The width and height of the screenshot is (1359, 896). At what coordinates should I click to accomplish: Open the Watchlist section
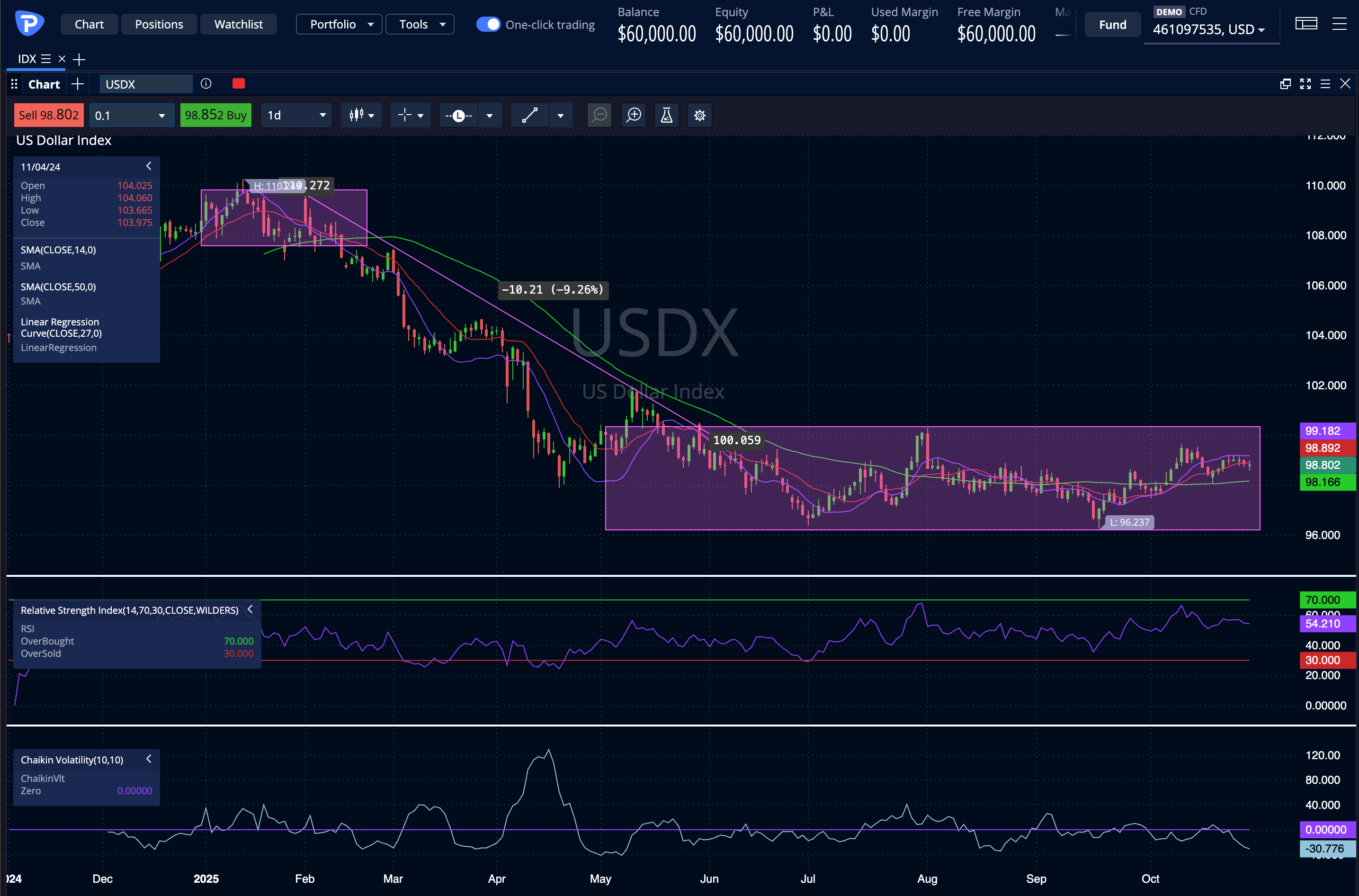click(238, 24)
